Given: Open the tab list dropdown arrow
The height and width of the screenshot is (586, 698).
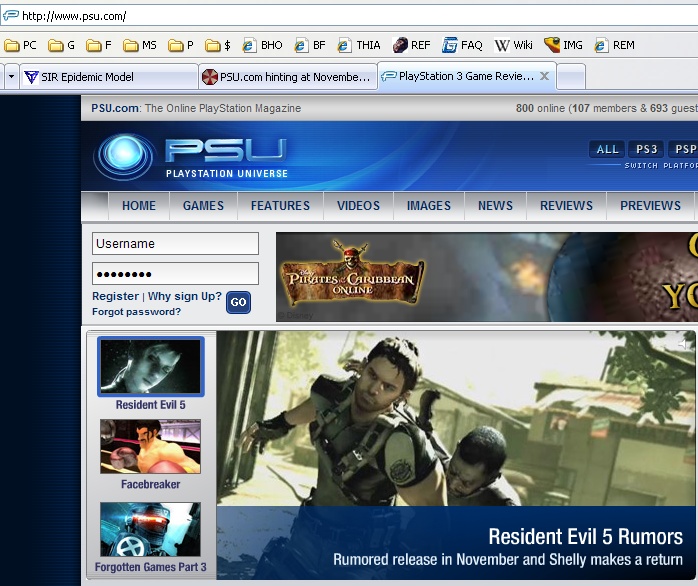Looking at the screenshot, I should (10, 76).
